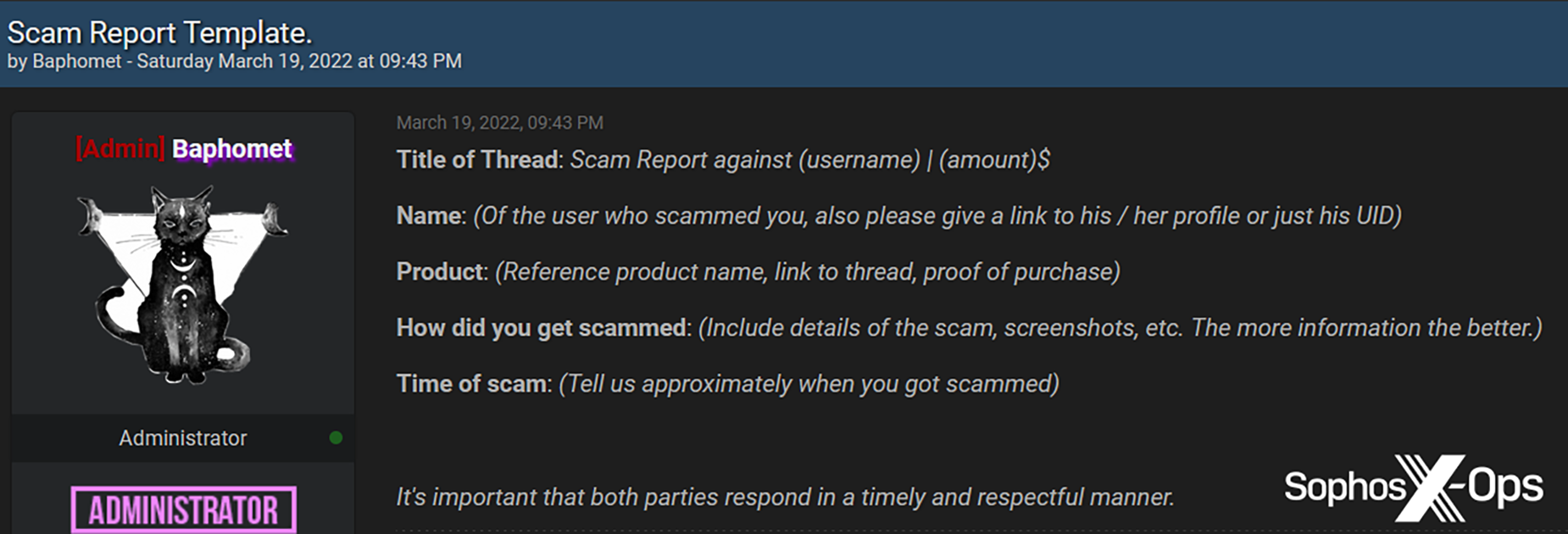Click the bold "How did you get scammed" label
This screenshot has height=534, width=1568.
click(542, 327)
